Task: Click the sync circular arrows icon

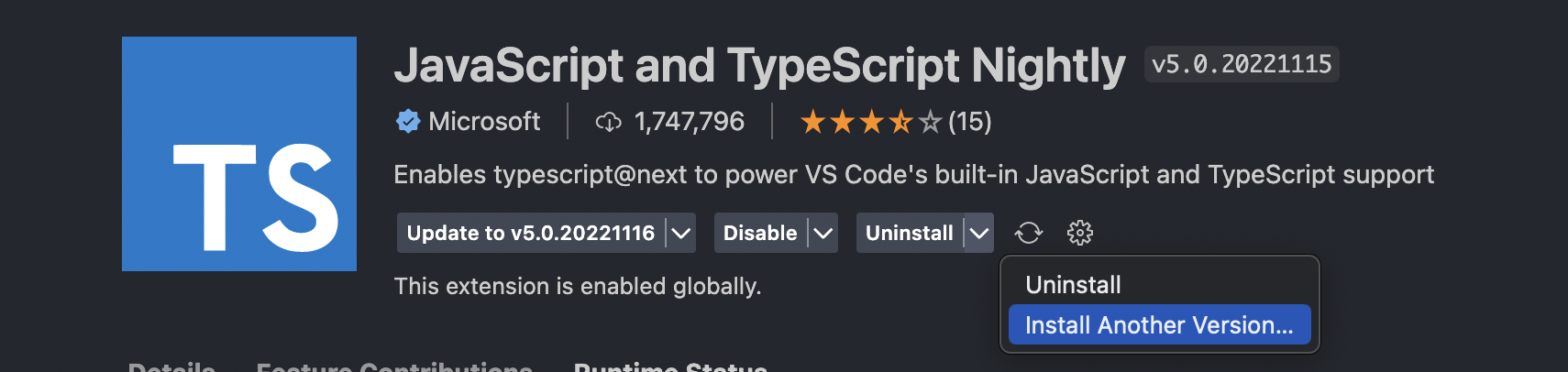Action: tap(1029, 233)
